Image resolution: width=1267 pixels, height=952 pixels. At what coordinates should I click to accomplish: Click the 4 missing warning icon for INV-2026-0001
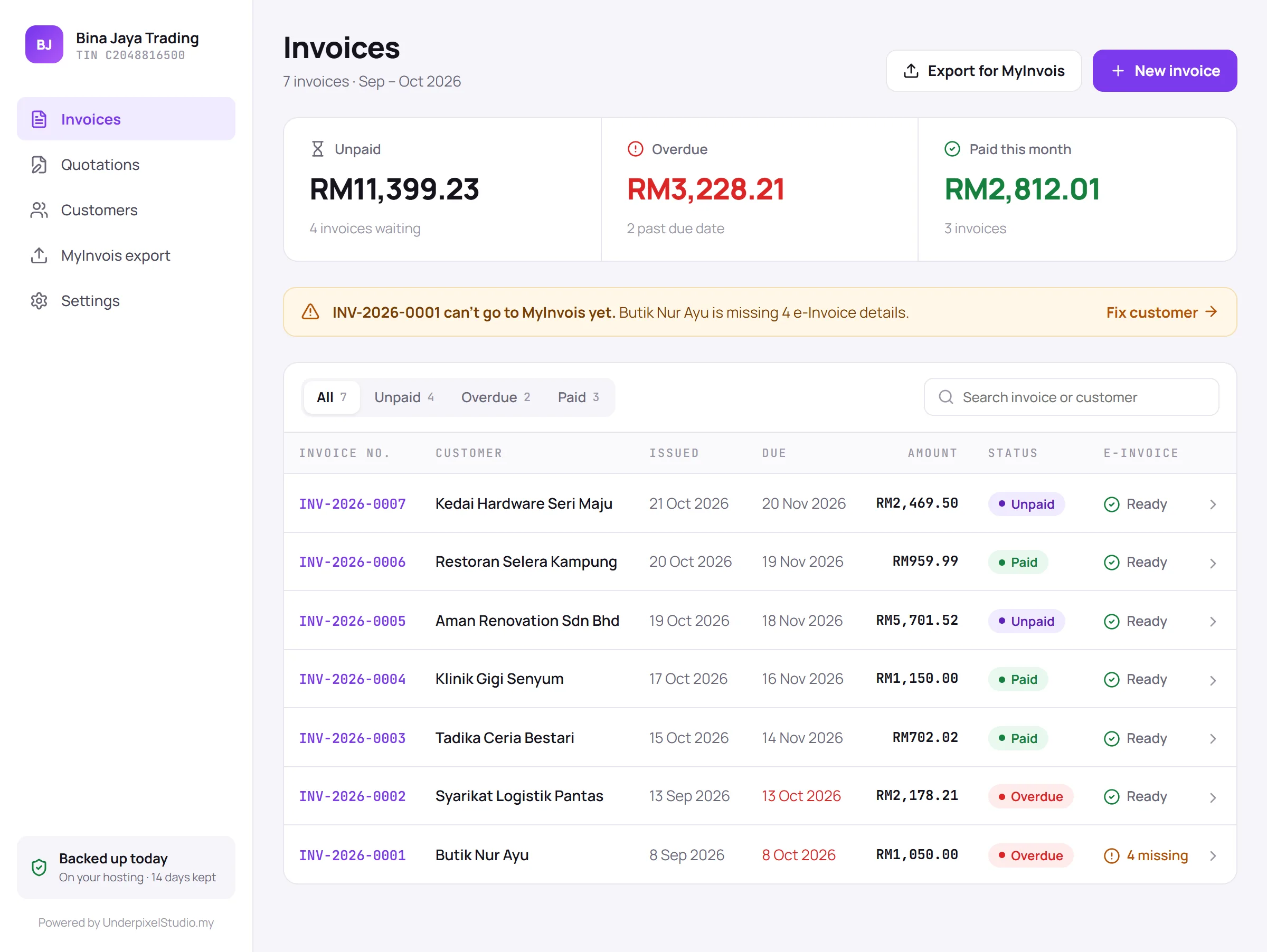click(1111, 856)
